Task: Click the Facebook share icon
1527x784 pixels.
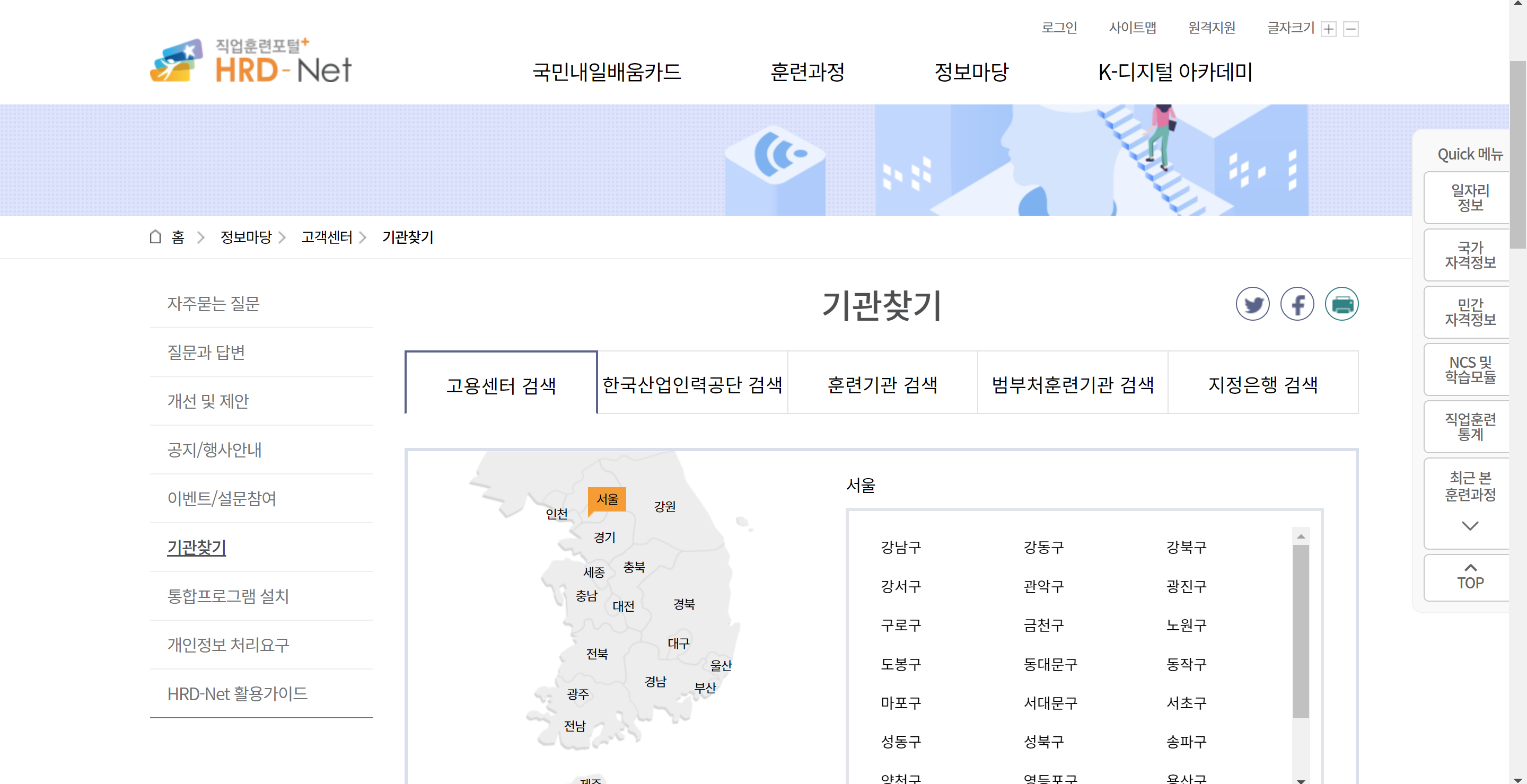Action: 1296,305
